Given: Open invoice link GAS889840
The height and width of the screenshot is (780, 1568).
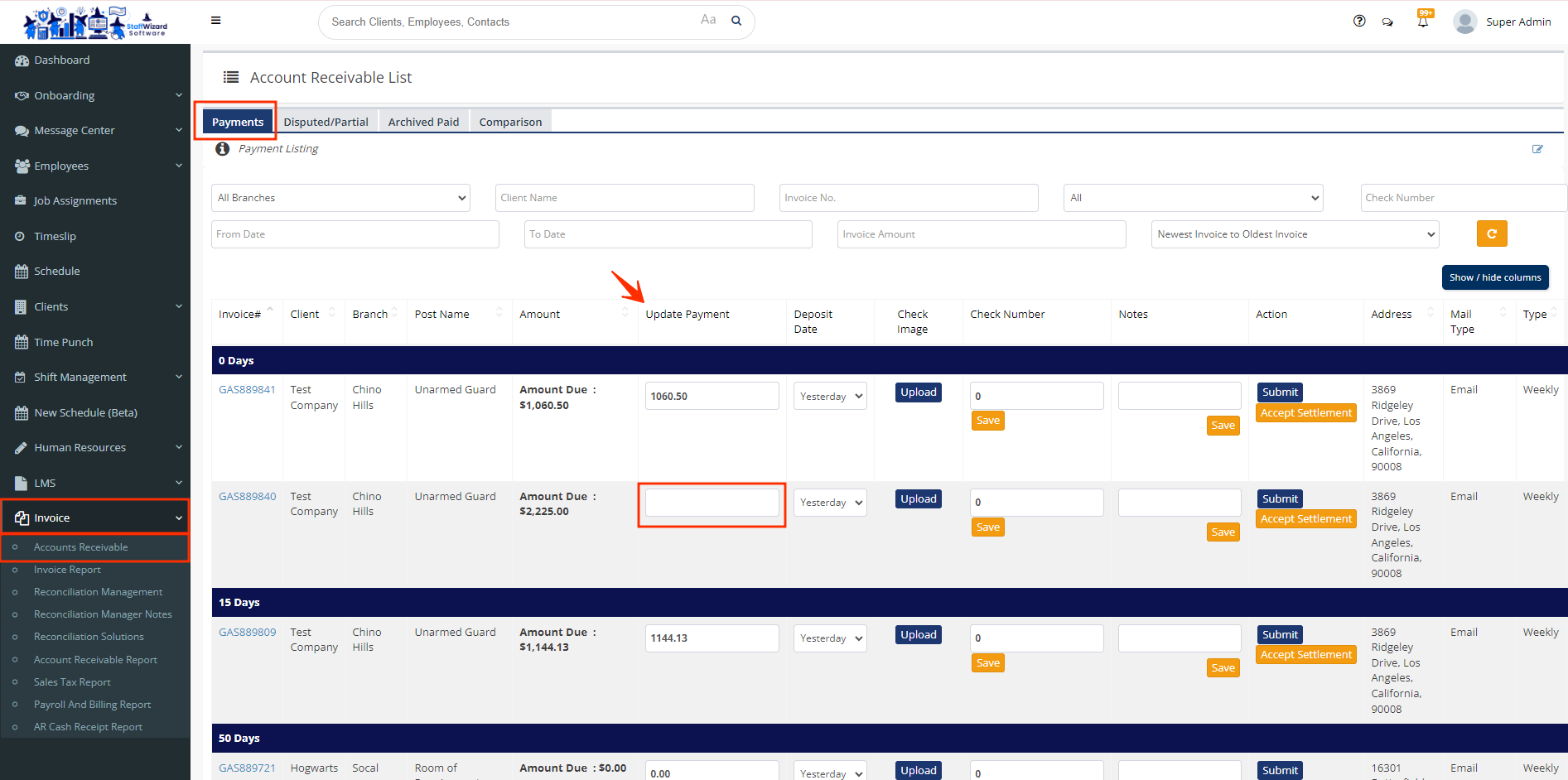Looking at the screenshot, I should (x=247, y=497).
